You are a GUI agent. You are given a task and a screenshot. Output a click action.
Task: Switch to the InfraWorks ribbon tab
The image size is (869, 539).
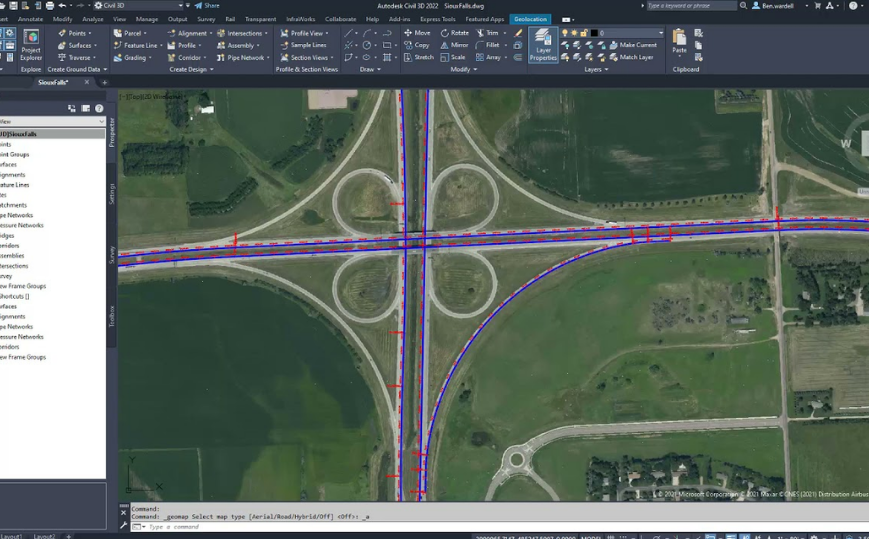(300, 19)
